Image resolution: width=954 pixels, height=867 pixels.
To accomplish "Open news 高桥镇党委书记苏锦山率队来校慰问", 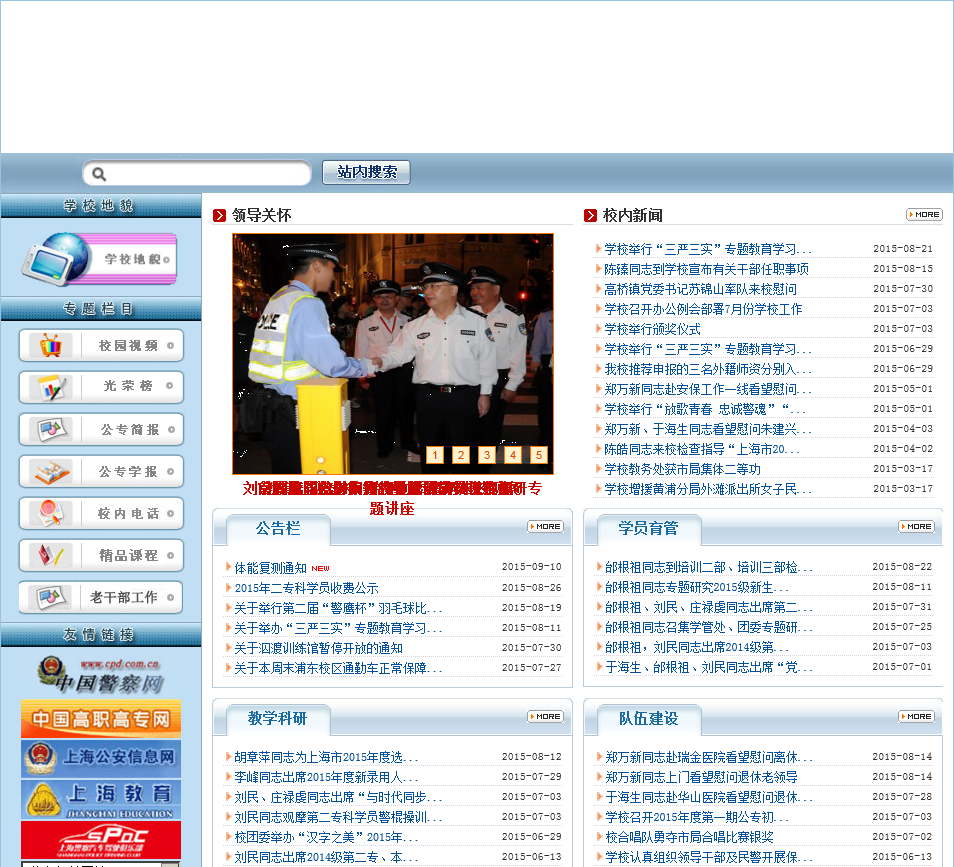I will click(700, 290).
